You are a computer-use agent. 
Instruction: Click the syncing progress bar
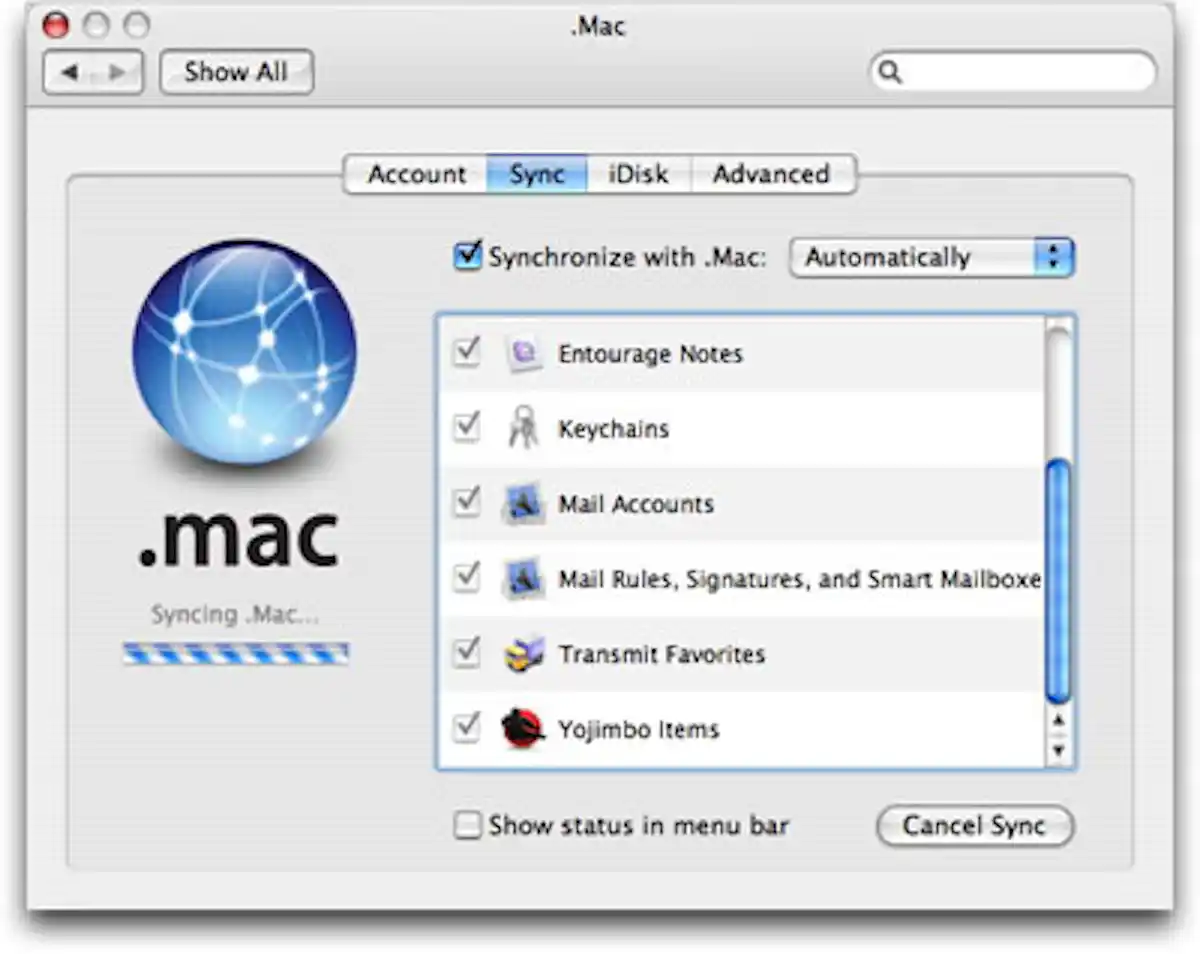point(237,652)
